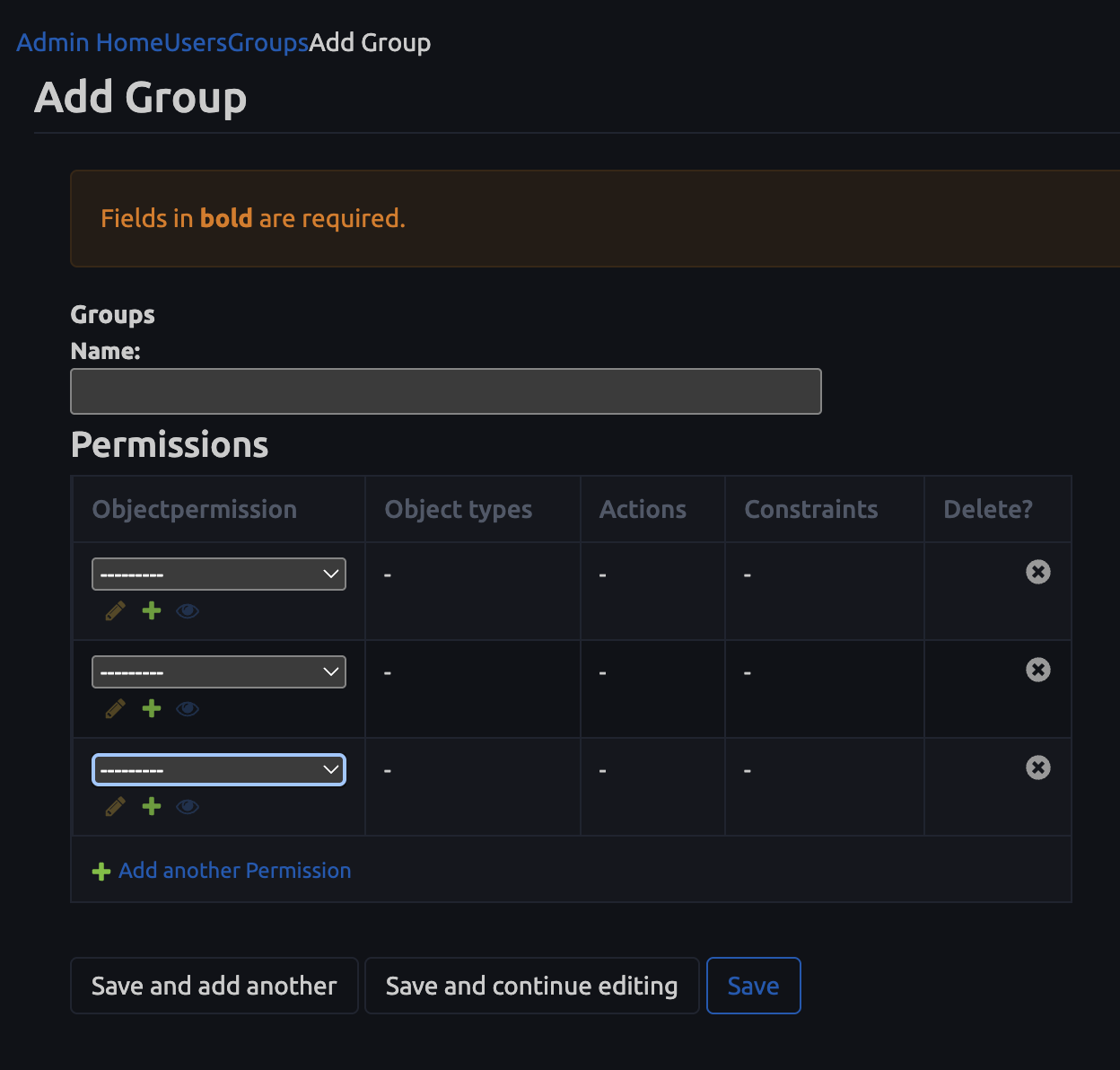Click the edit pencil in the second permission row
This screenshot has height=1070, width=1120.
(x=114, y=708)
